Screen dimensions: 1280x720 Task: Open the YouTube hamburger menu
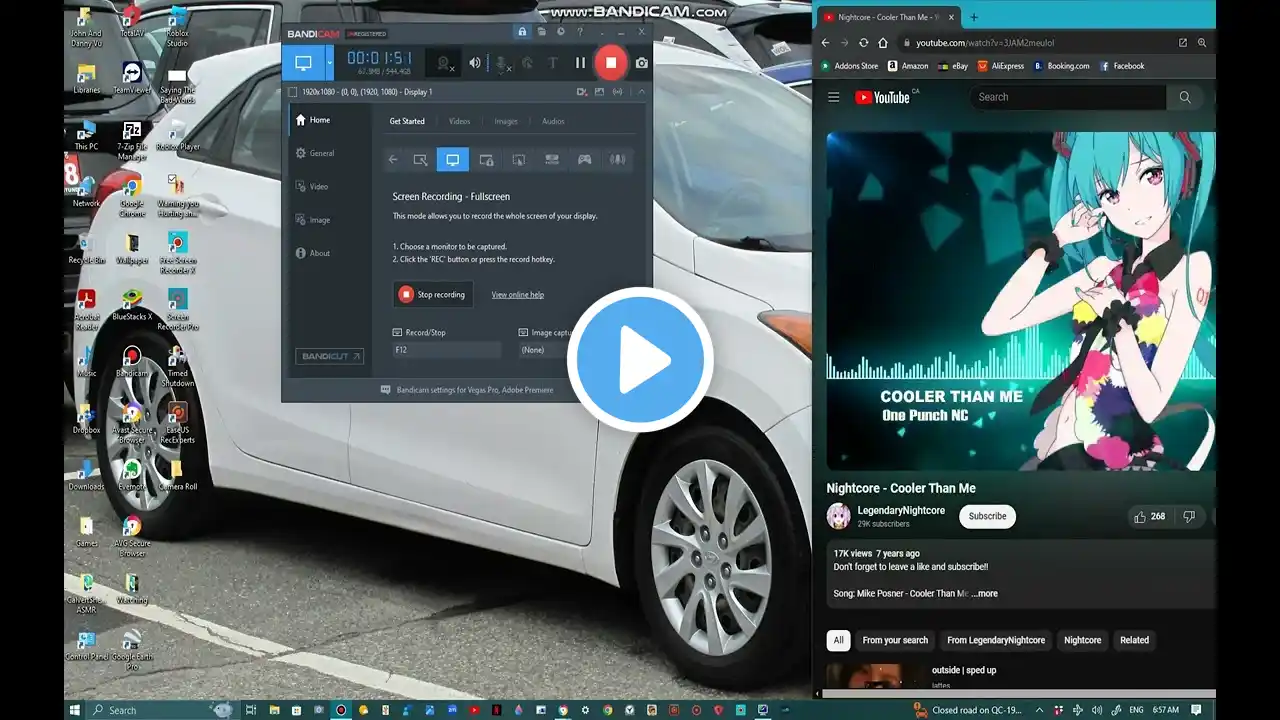pyautogui.click(x=834, y=97)
